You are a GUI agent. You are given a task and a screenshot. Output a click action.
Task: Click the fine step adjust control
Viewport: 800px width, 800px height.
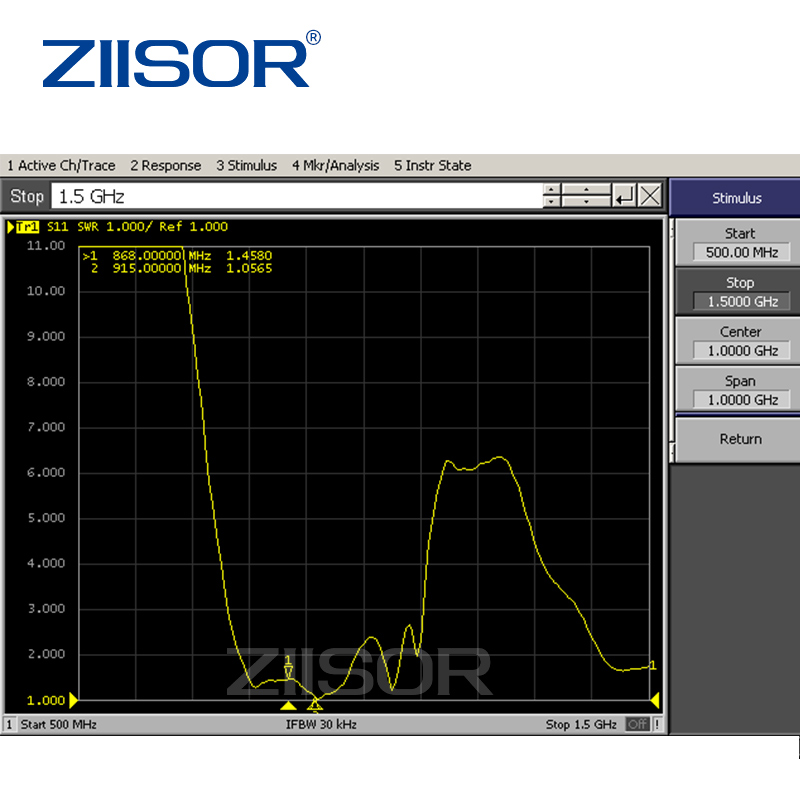tap(586, 196)
